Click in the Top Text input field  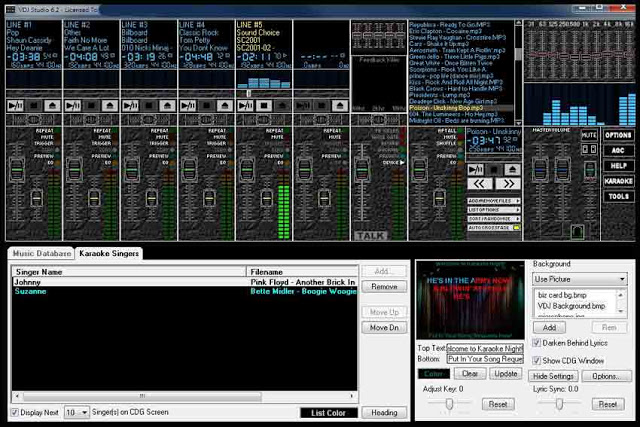(485, 349)
